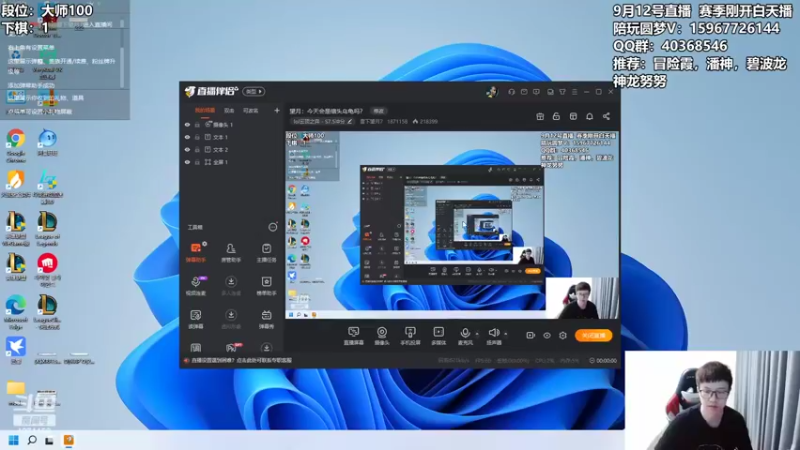Open the settings gear in bottom bar

[x=563, y=335]
